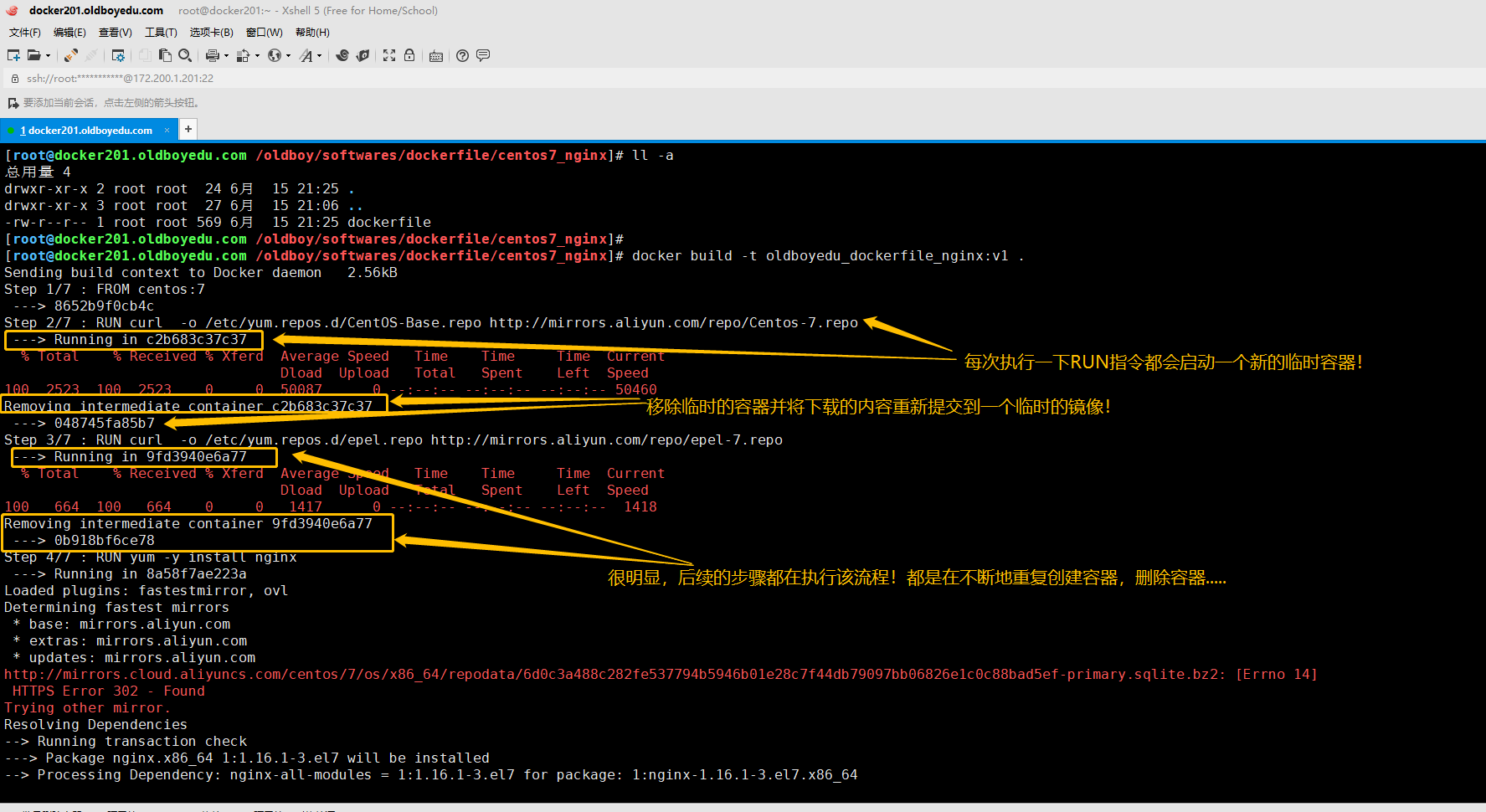Open the 文件(F) menu

24,33
